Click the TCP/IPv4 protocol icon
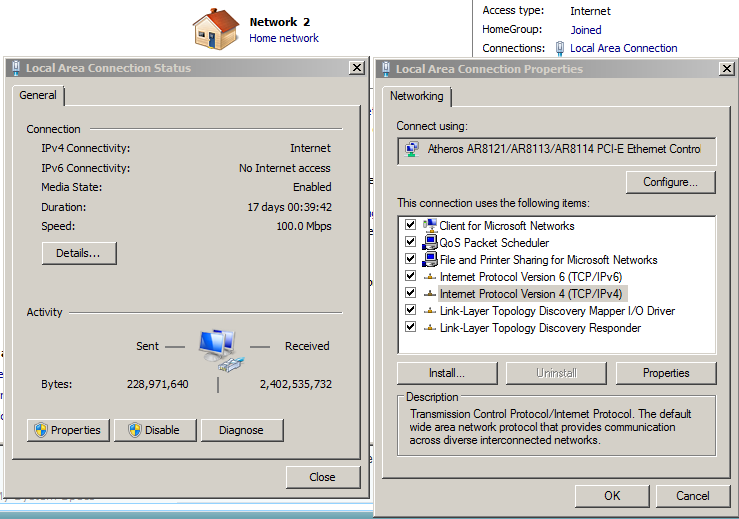Viewport: 739px width, 519px height. [x=430, y=294]
